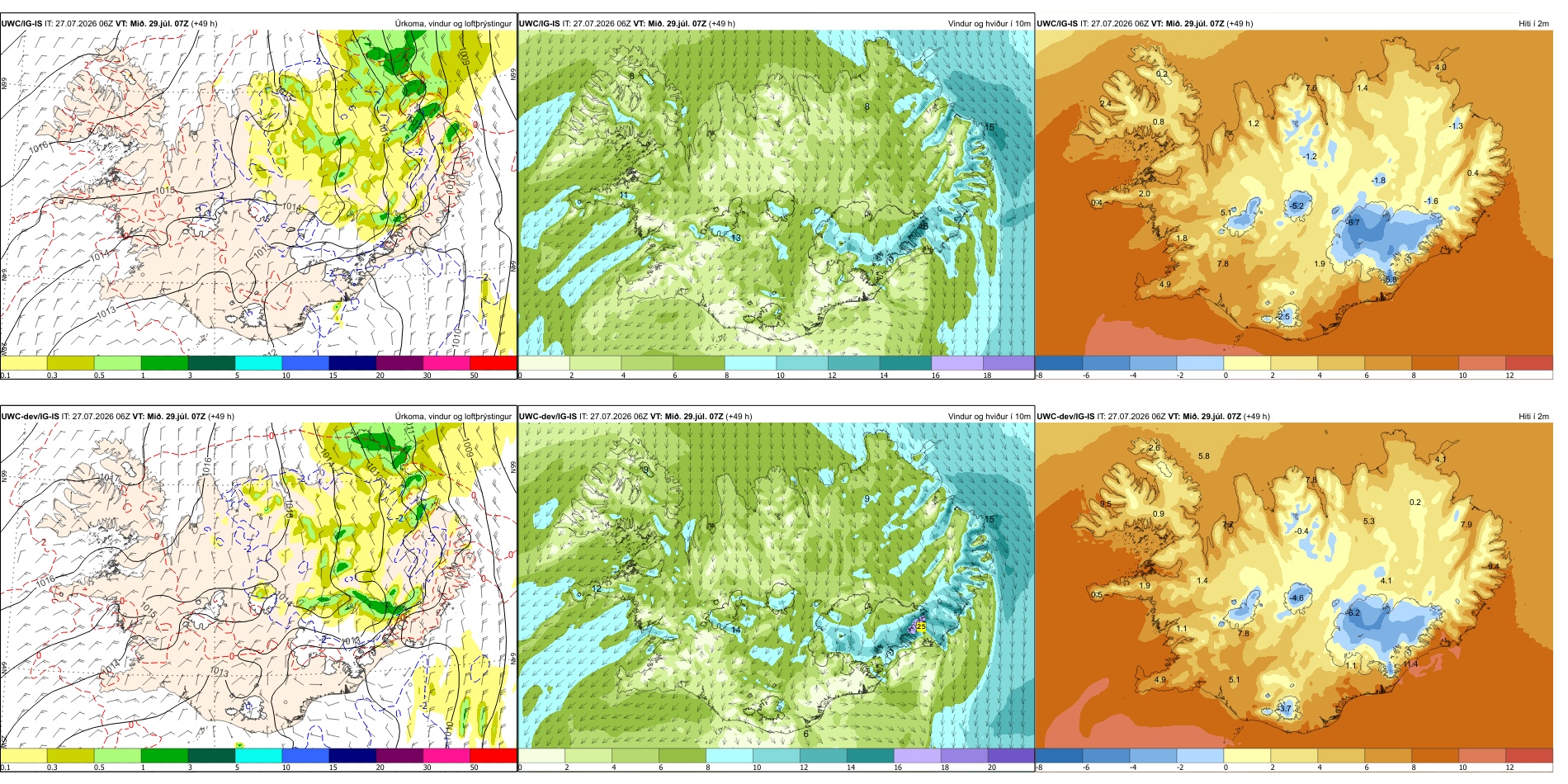Click the -3.7 value on UWC-dev temperature map
The height and width of the screenshot is (784, 1568).
tap(1284, 708)
